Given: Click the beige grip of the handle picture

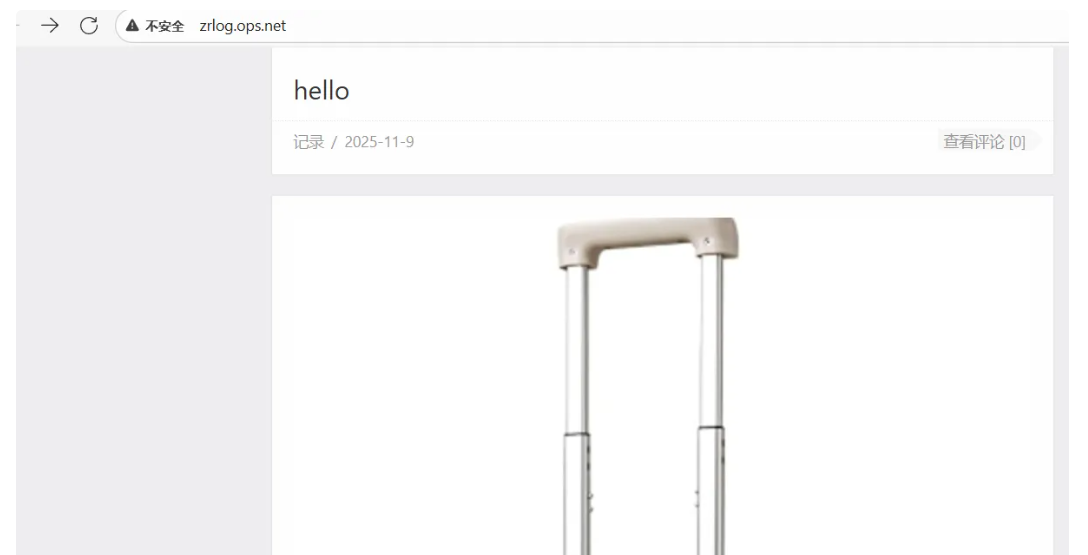Looking at the screenshot, I should pyautogui.click(x=648, y=241).
